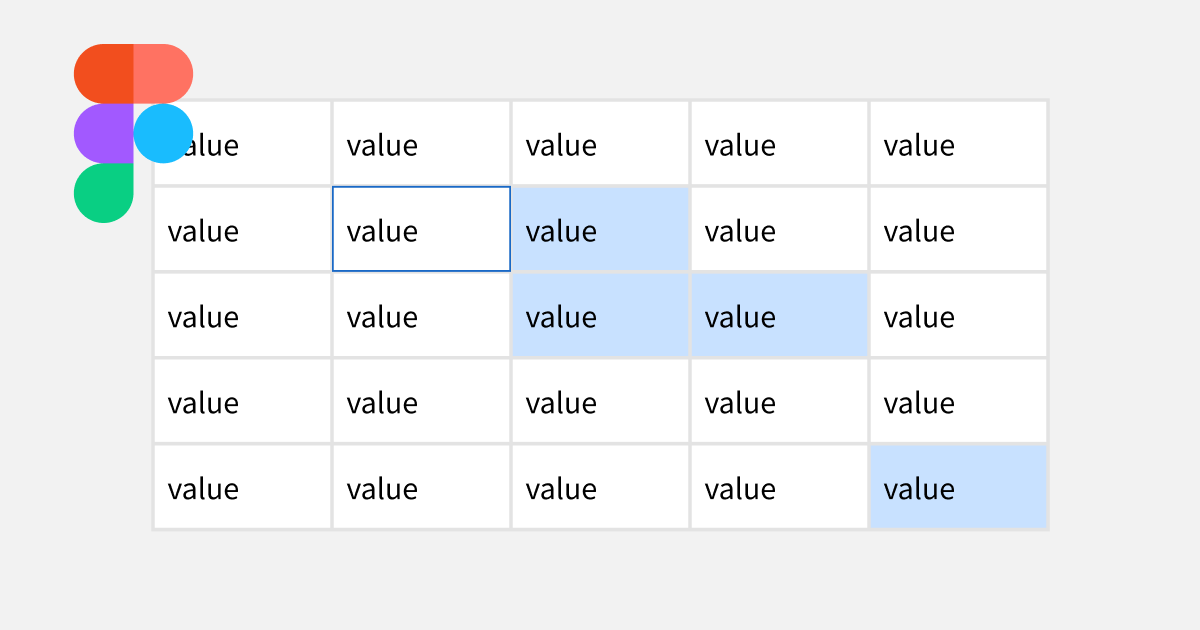Click the full Figma logo graphic
This screenshot has width=1200, height=630.
pos(133,130)
